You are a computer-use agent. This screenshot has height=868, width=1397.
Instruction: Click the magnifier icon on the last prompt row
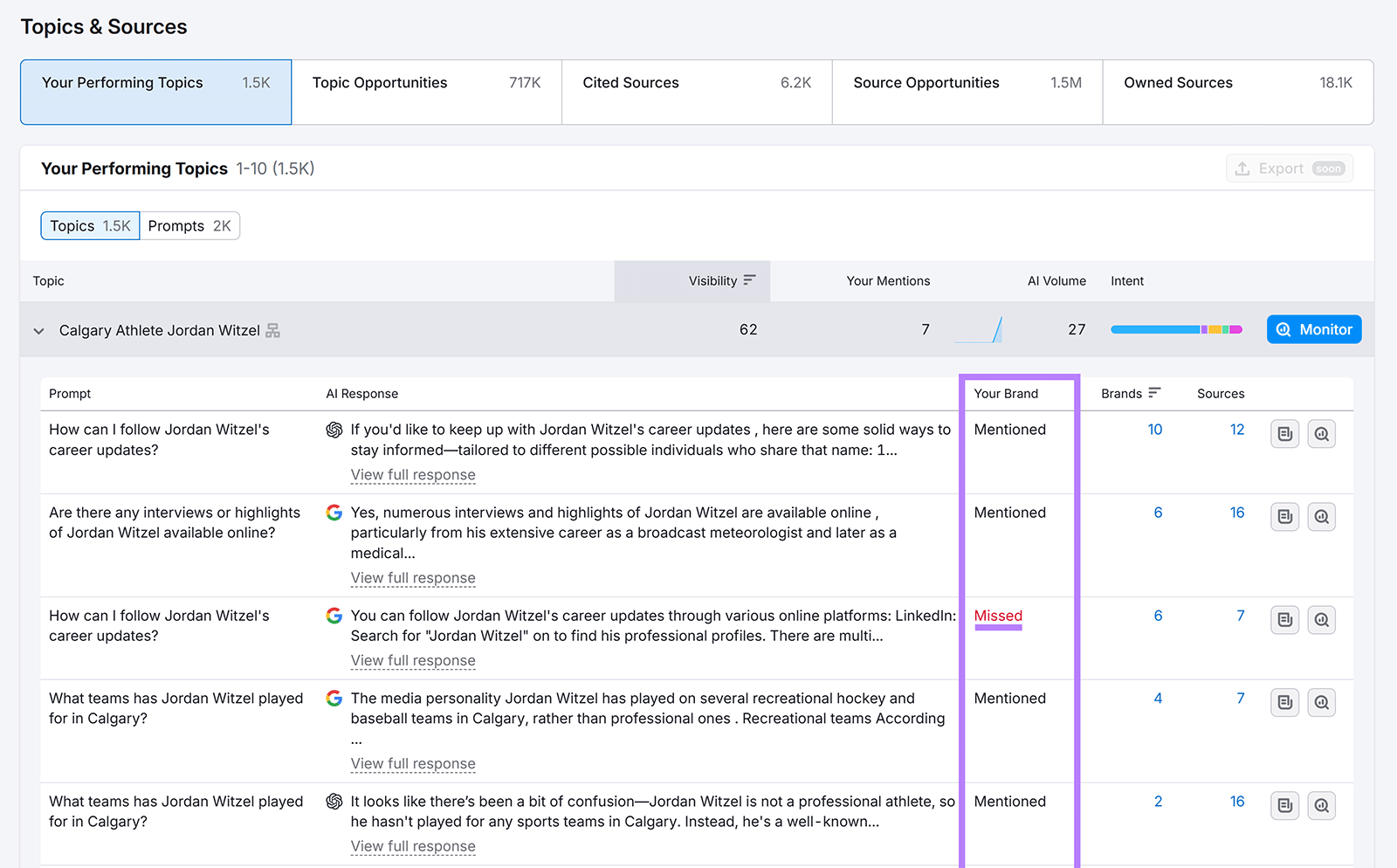tap(1321, 805)
